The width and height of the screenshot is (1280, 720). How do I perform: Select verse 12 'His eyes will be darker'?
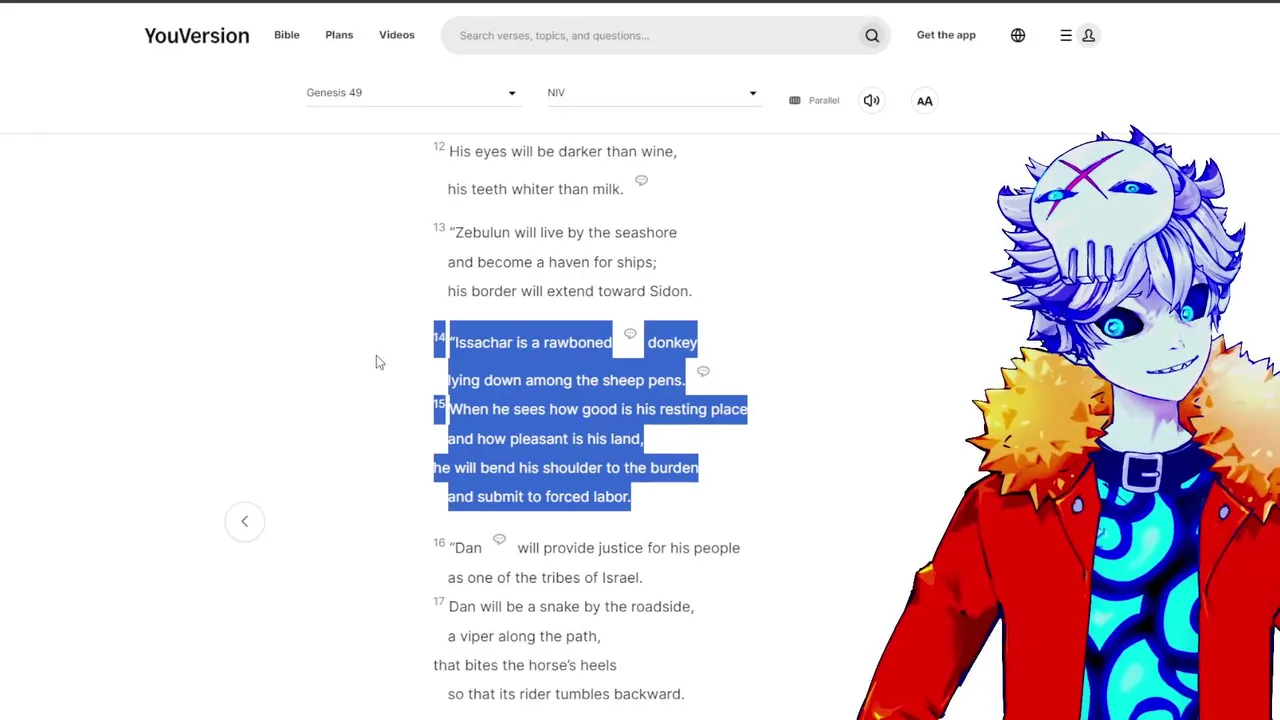coord(563,152)
